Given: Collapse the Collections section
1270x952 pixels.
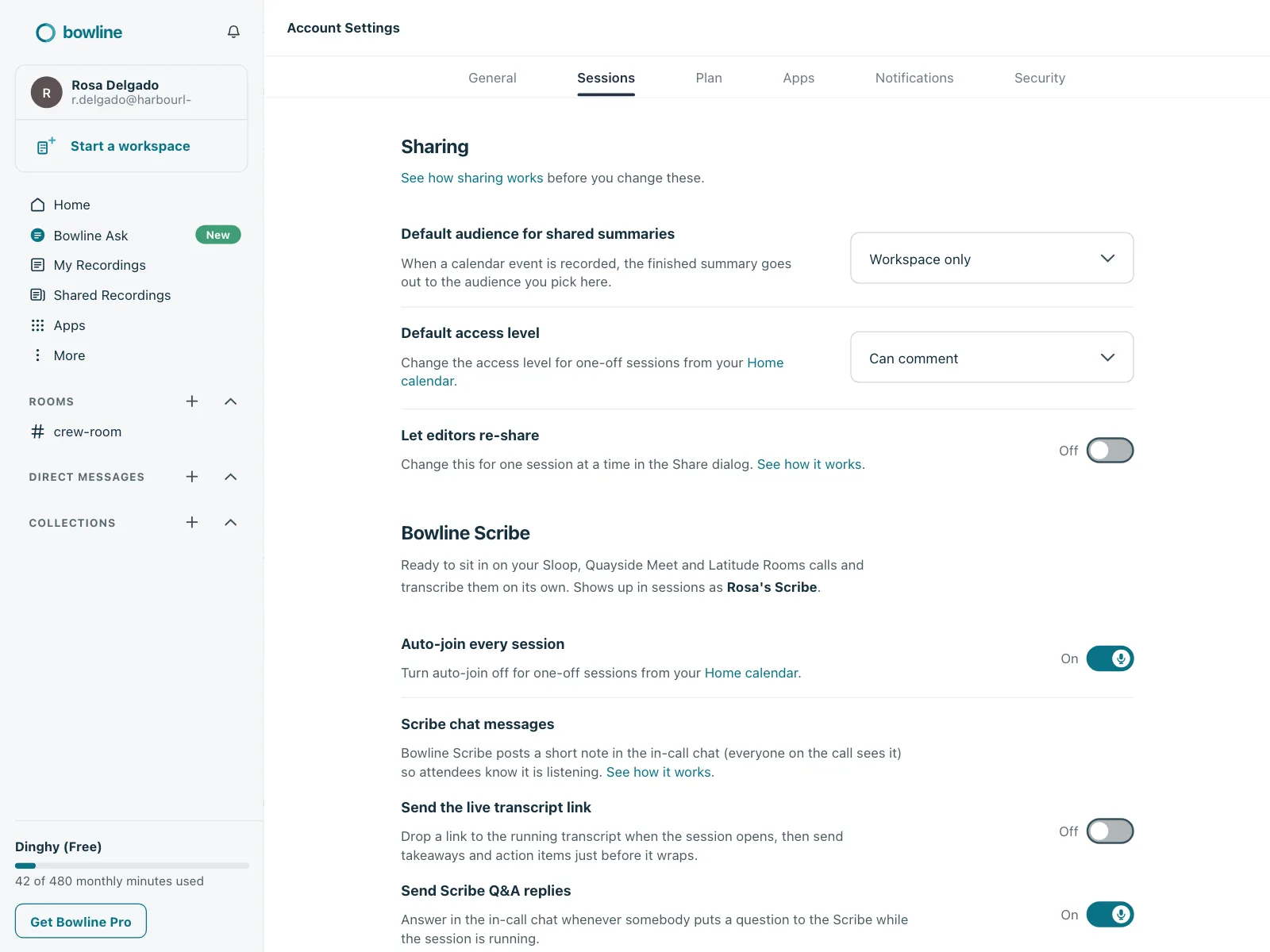Looking at the screenshot, I should tap(231, 522).
